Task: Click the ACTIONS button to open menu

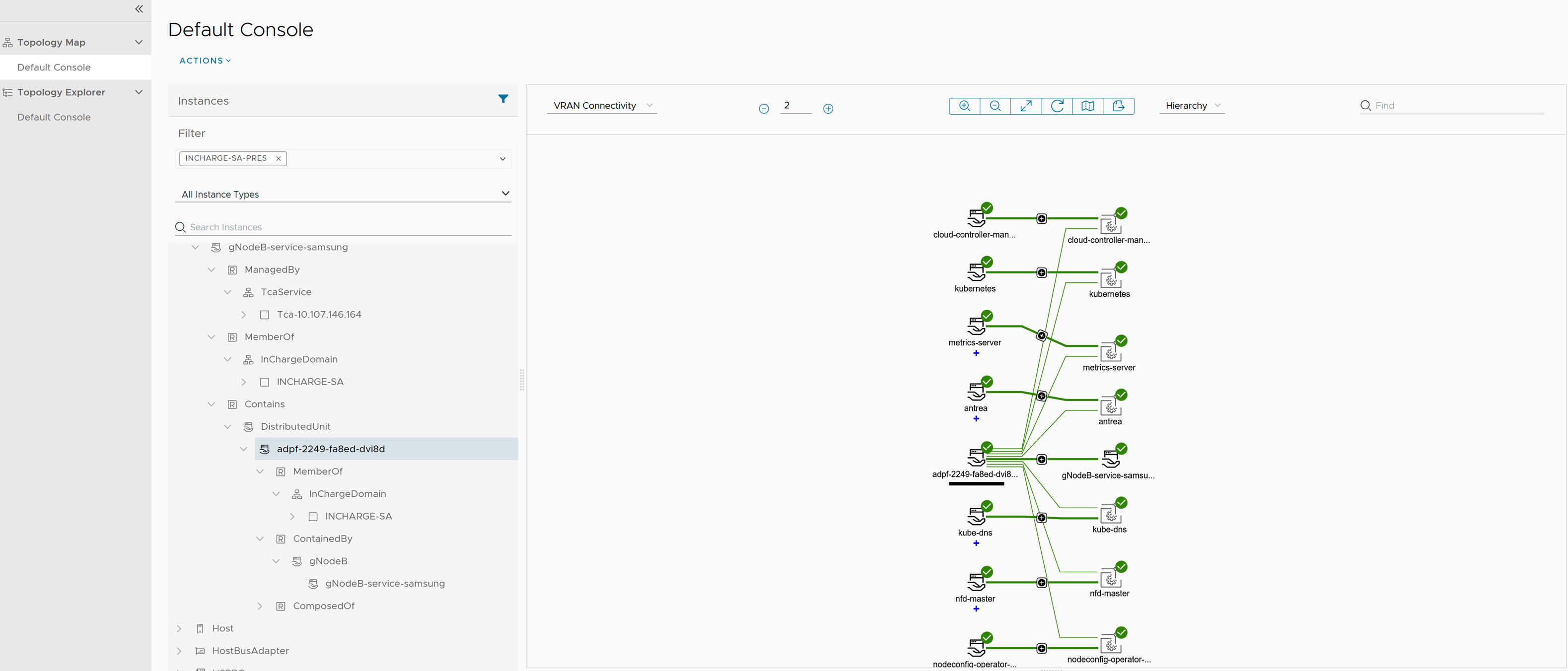Action: (x=204, y=60)
